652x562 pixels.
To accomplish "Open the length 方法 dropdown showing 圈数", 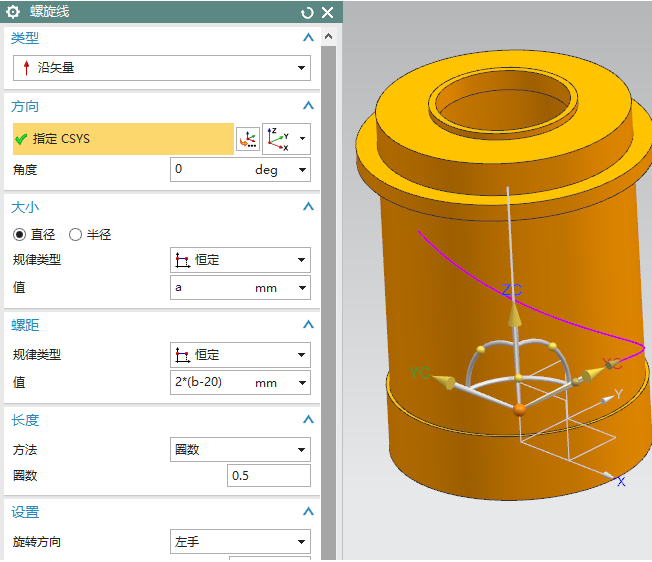I will [240, 450].
